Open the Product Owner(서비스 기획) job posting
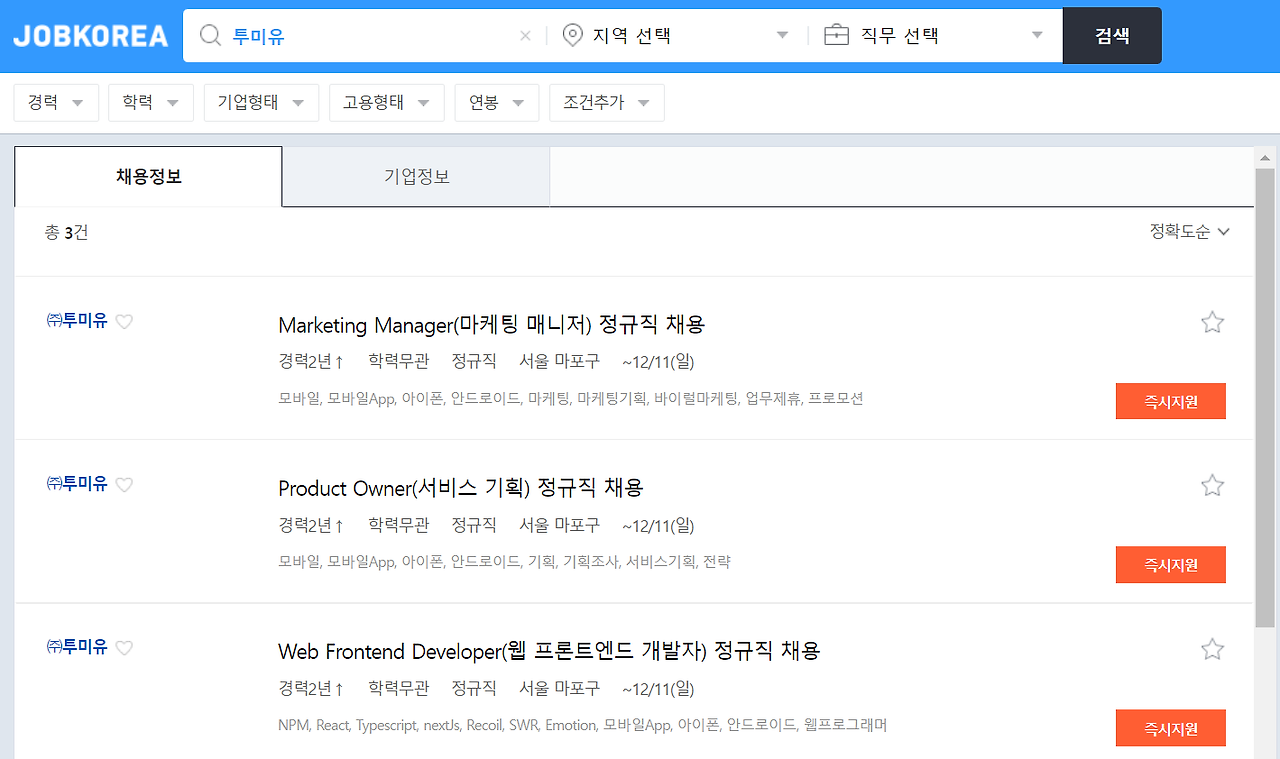 461,488
